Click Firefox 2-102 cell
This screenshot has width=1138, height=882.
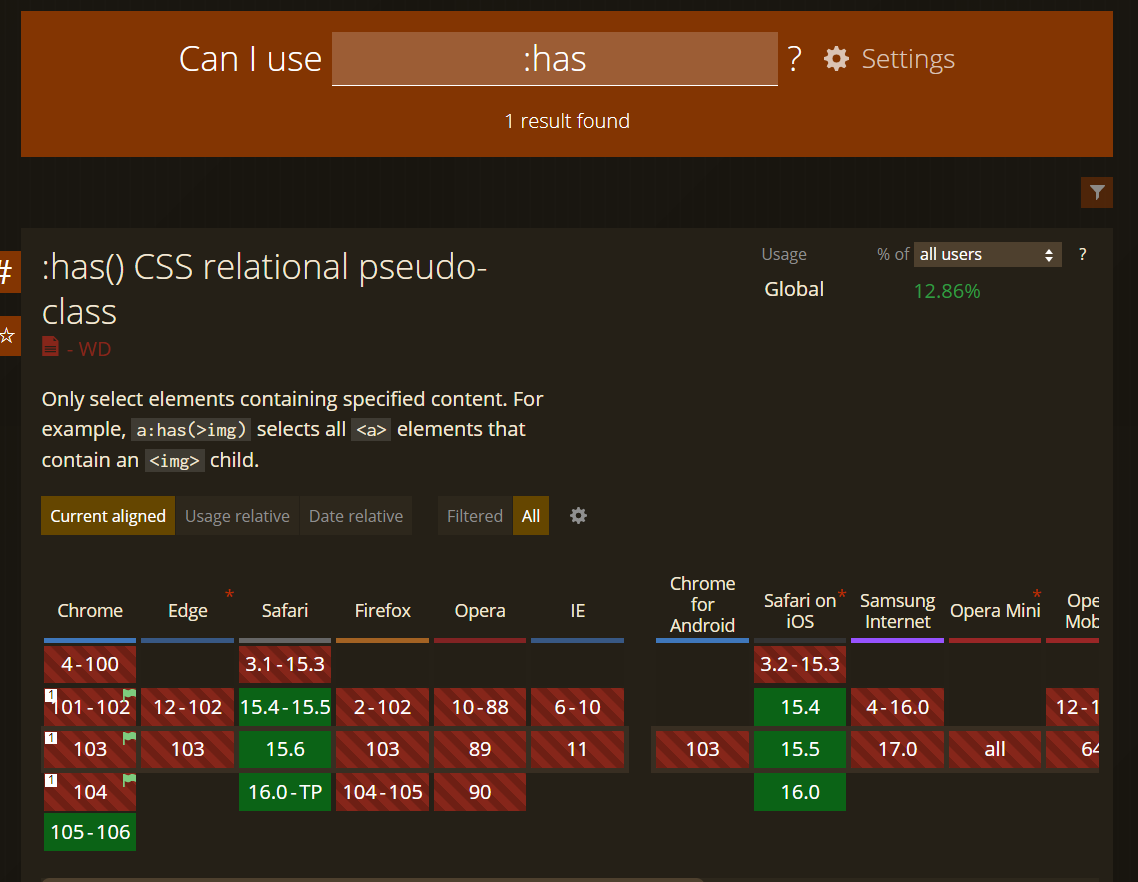click(382, 707)
